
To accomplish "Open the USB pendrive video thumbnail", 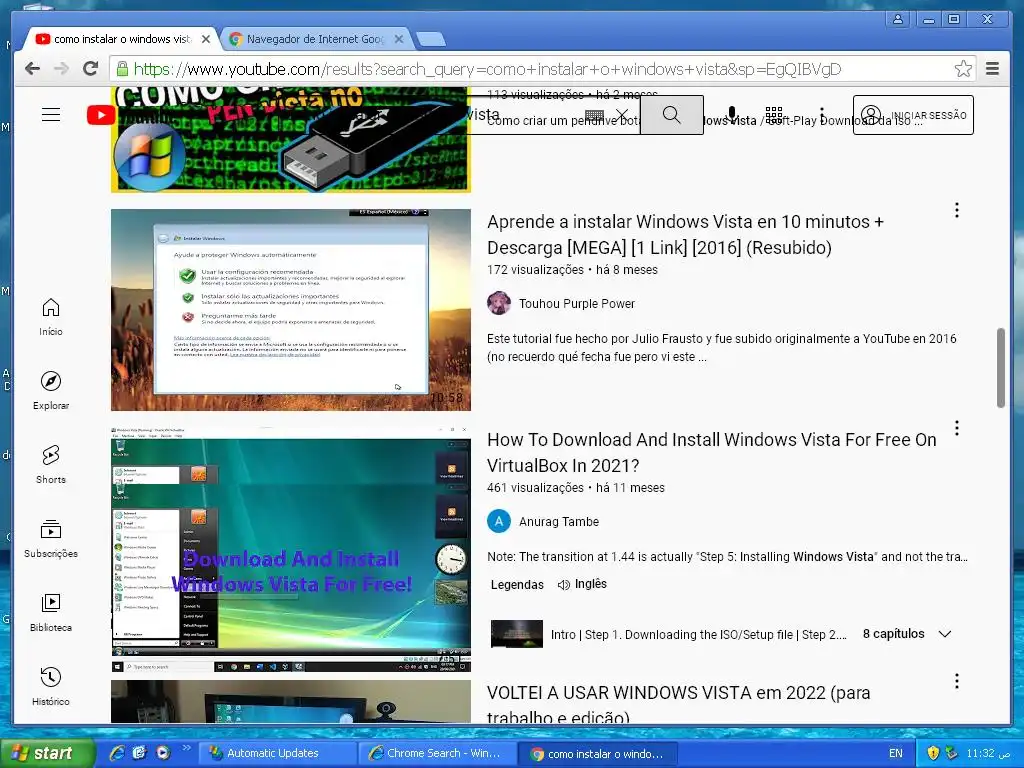I will 291,140.
